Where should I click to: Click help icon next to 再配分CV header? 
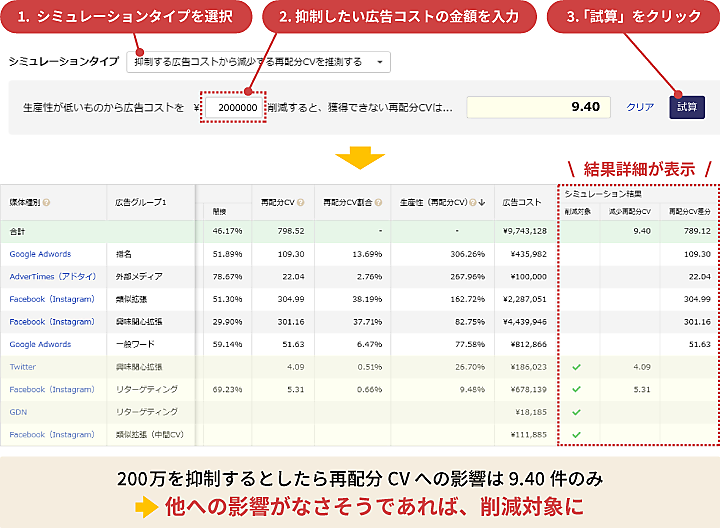point(300,202)
